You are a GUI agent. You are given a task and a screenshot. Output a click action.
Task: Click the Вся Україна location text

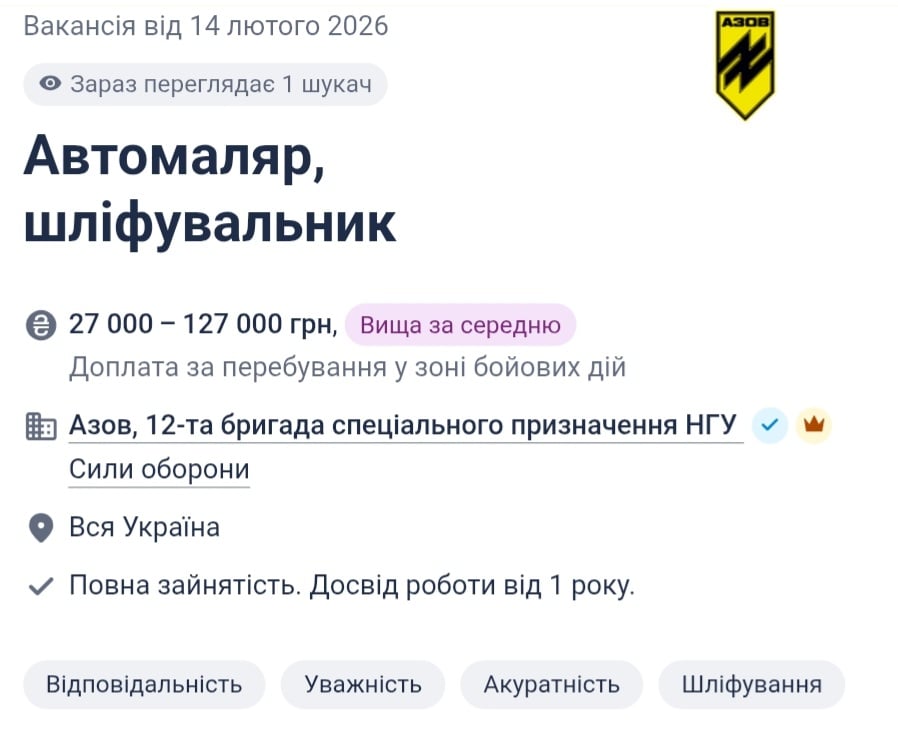(x=144, y=527)
